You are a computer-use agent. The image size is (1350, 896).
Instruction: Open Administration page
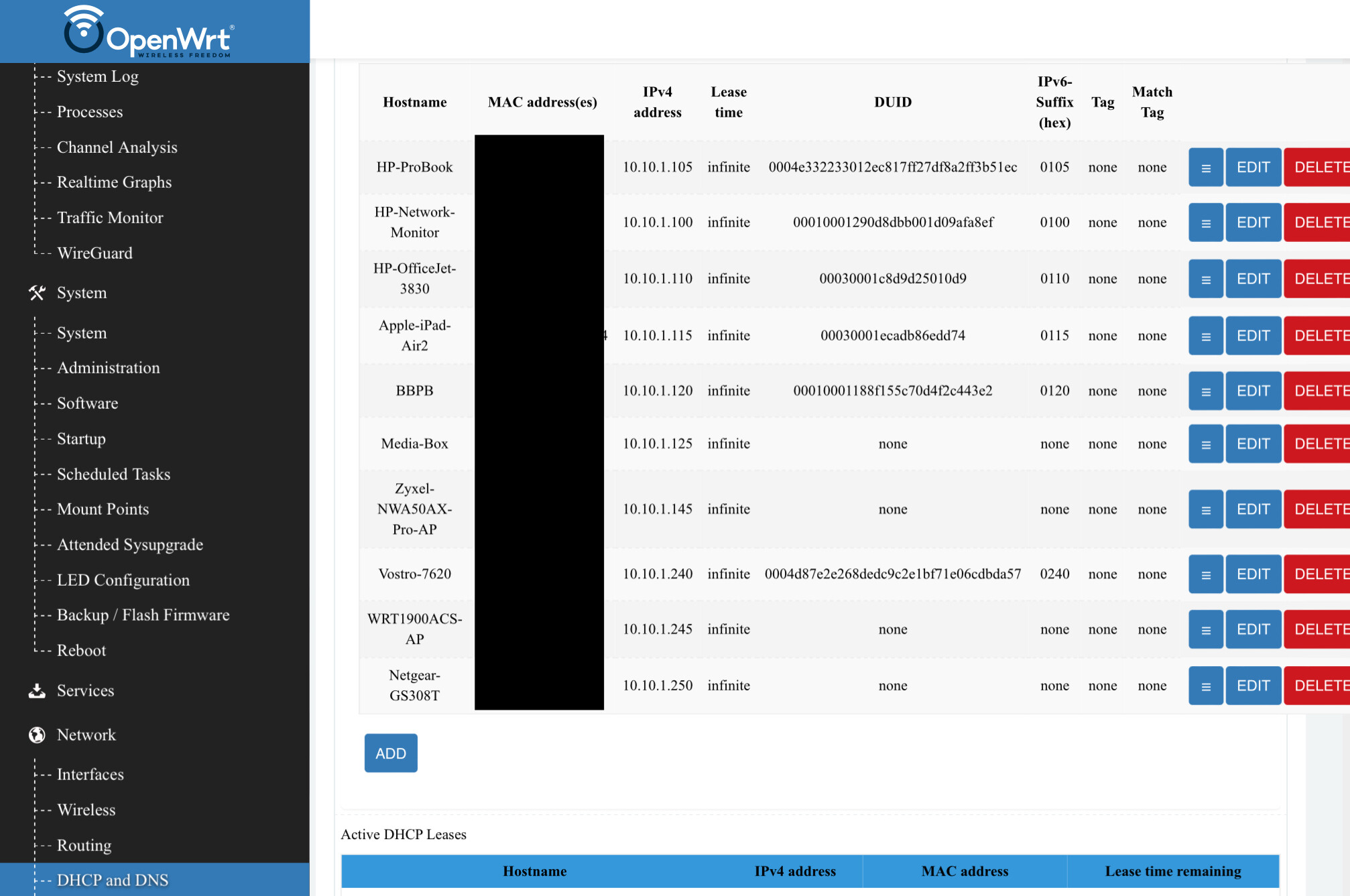[109, 368]
